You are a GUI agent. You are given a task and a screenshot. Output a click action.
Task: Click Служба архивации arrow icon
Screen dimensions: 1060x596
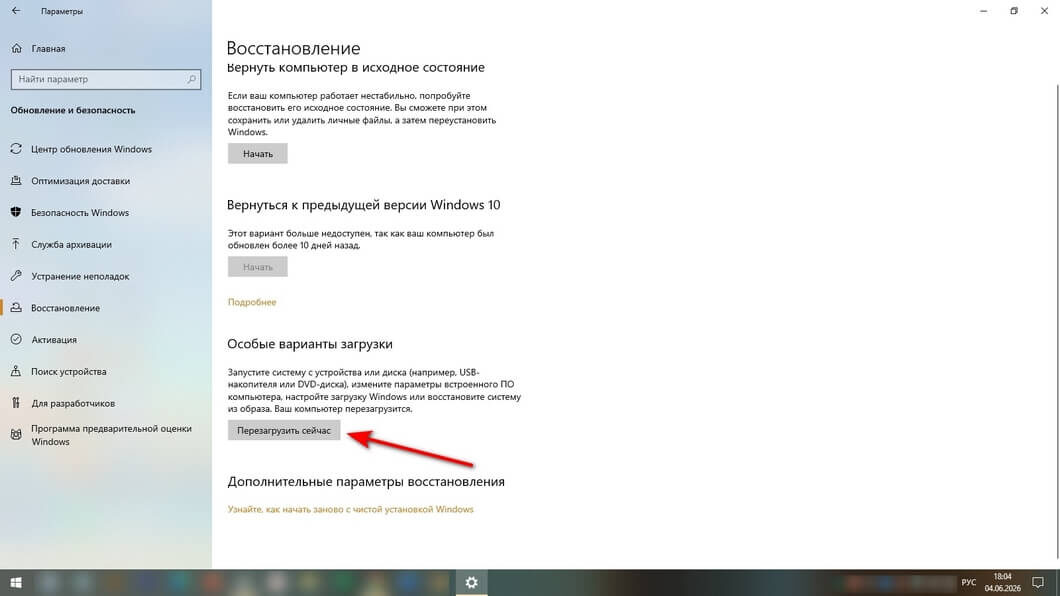[x=16, y=244]
